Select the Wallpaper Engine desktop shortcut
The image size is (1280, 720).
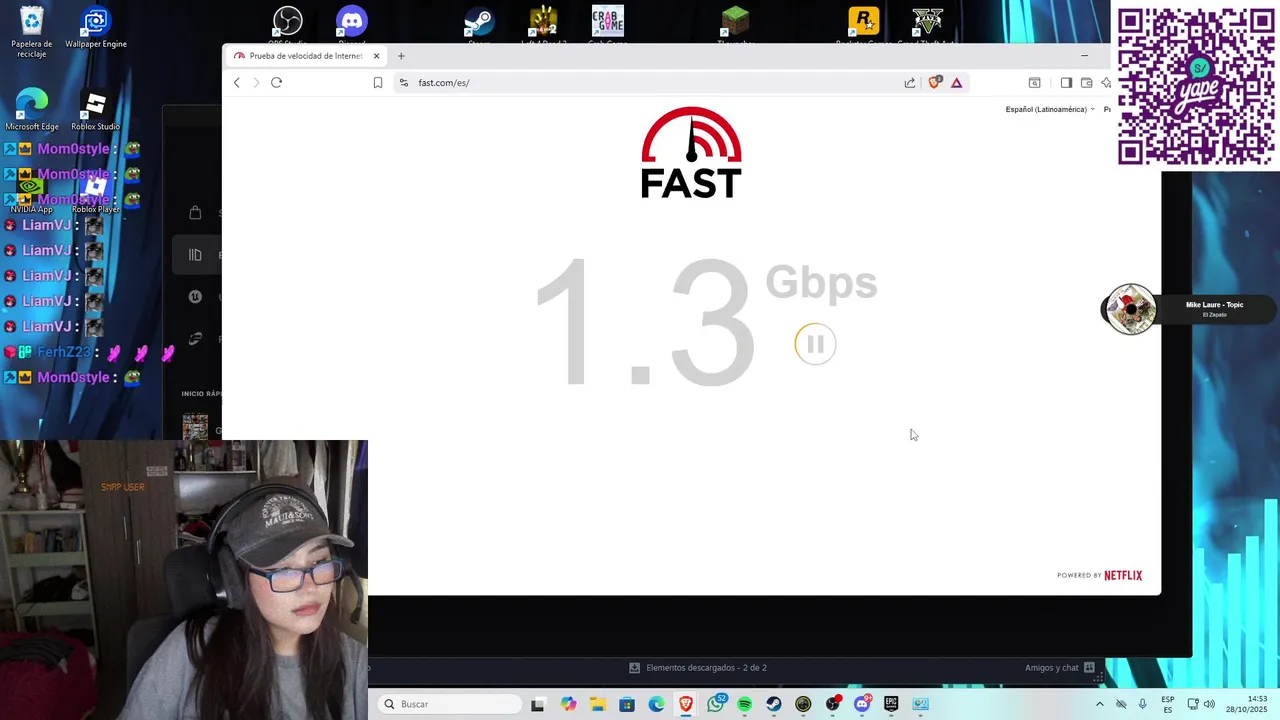pos(96,28)
